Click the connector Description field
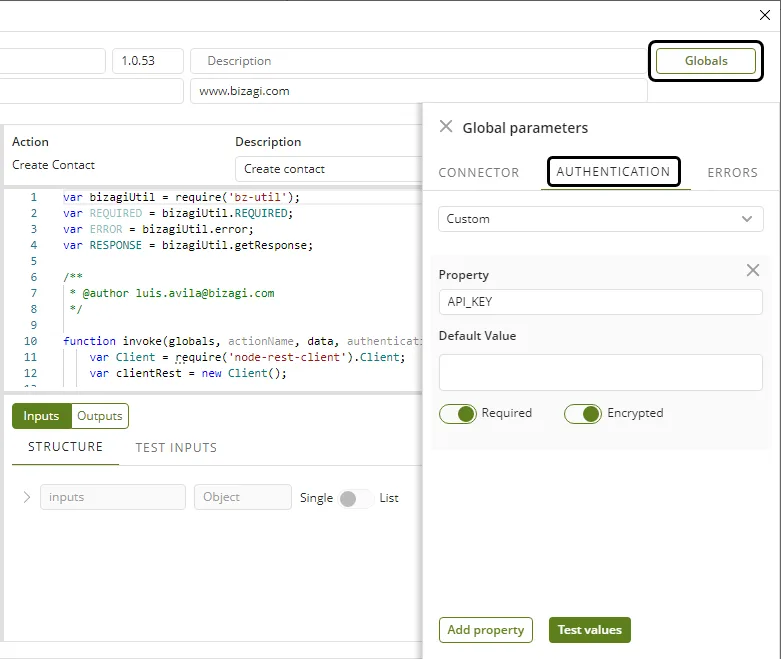This screenshot has width=781, height=659. (x=418, y=61)
